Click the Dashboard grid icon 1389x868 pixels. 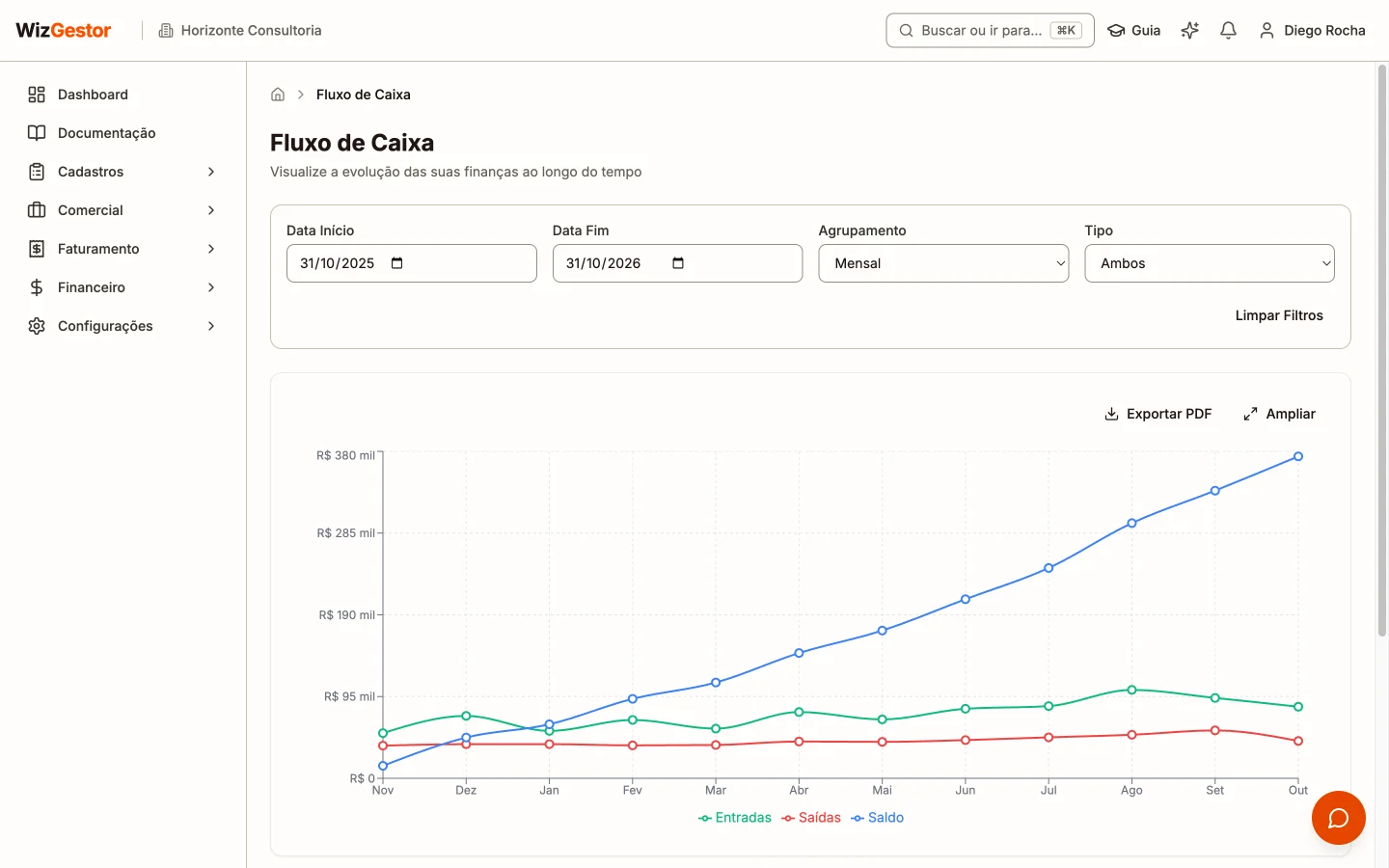(x=37, y=95)
